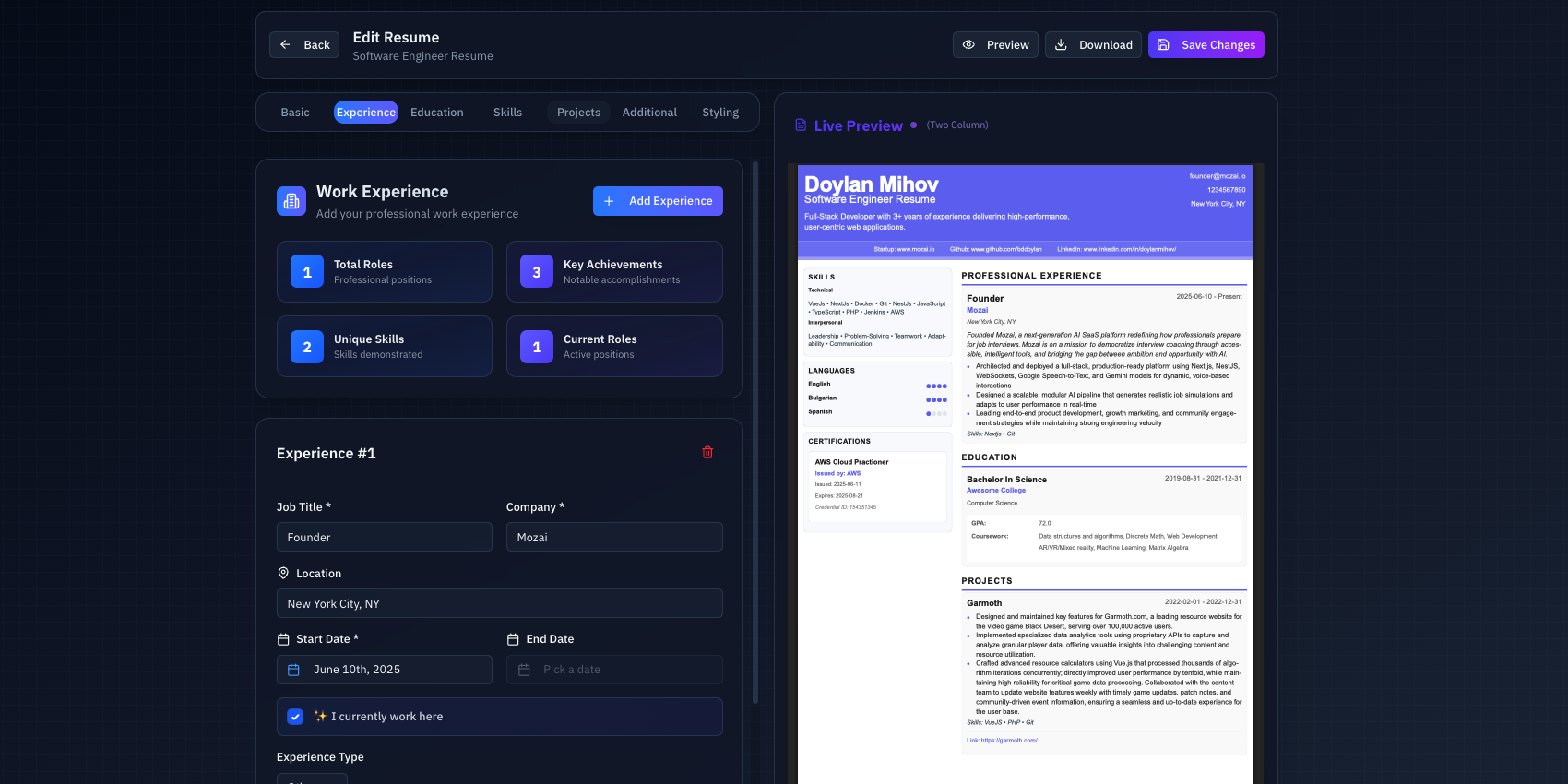Switch to the Education tab
Image resolution: width=1568 pixels, height=784 pixels.
(x=436, y=113)
